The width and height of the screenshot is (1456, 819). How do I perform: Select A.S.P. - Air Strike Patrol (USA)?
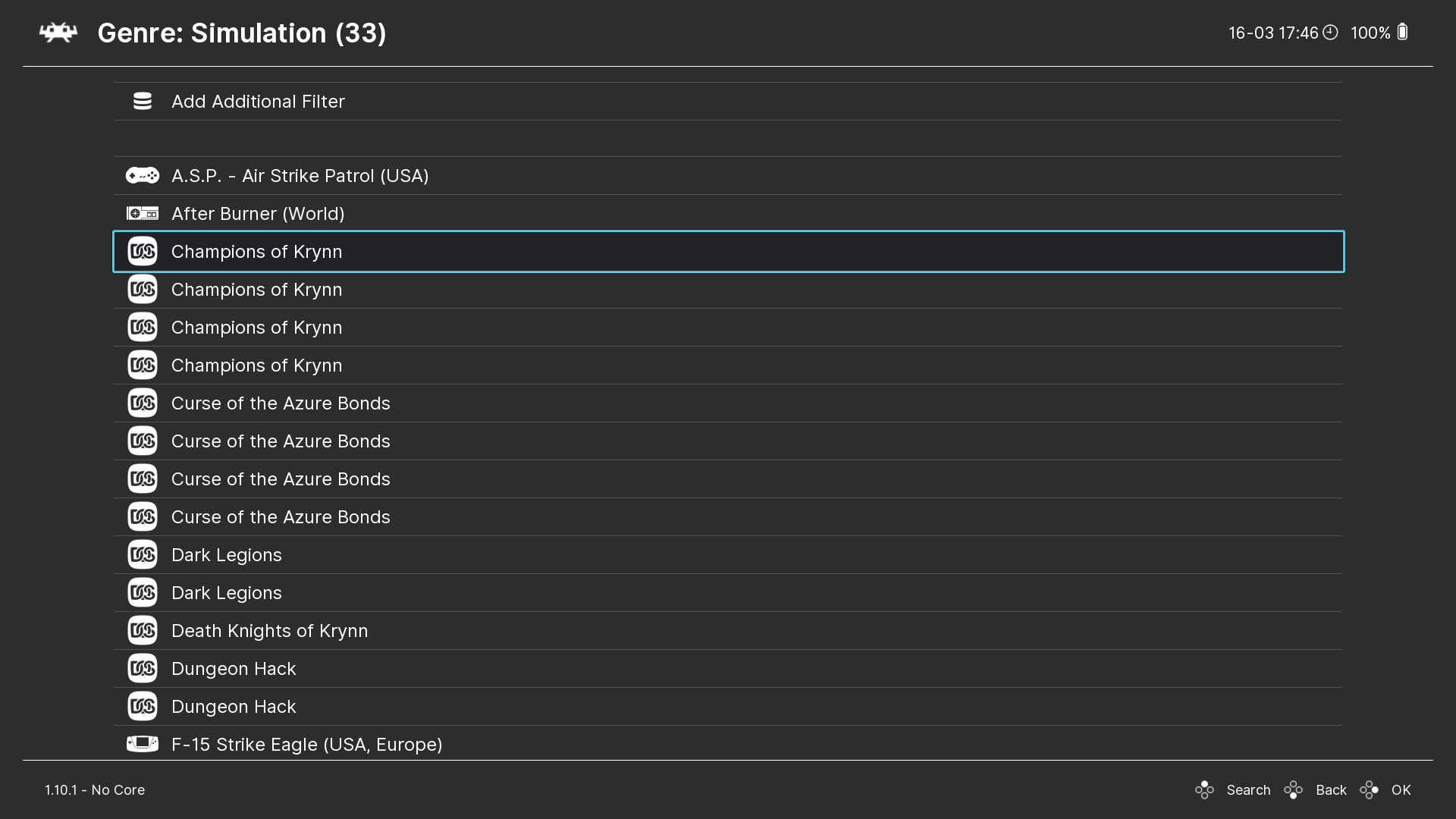728,176
